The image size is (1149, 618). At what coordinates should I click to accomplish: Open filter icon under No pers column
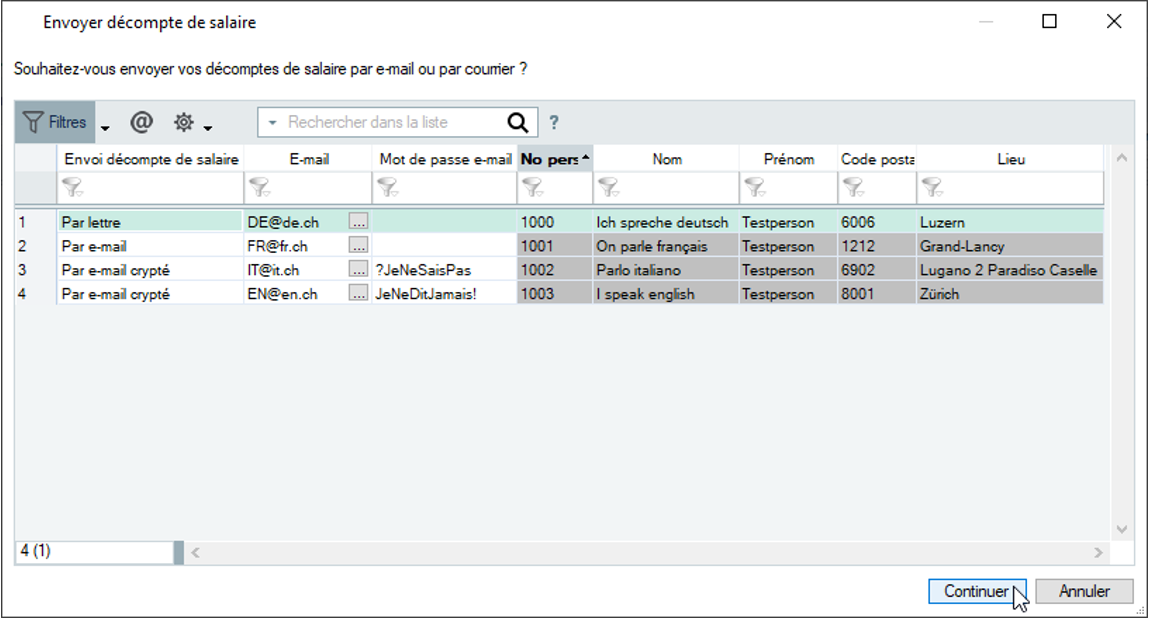click(532, 188)
